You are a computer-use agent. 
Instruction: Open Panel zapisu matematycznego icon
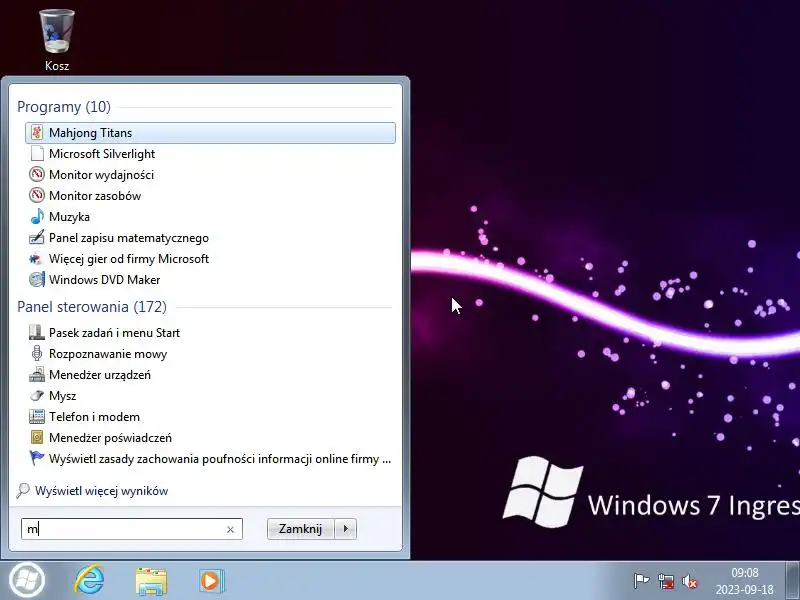pos(37,238)
